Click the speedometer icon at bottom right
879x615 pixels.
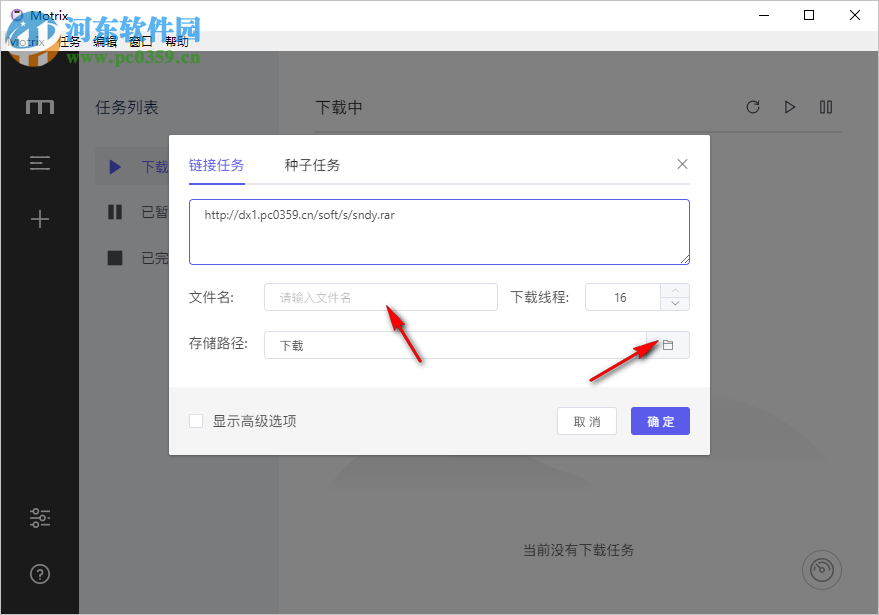point(822,570)
